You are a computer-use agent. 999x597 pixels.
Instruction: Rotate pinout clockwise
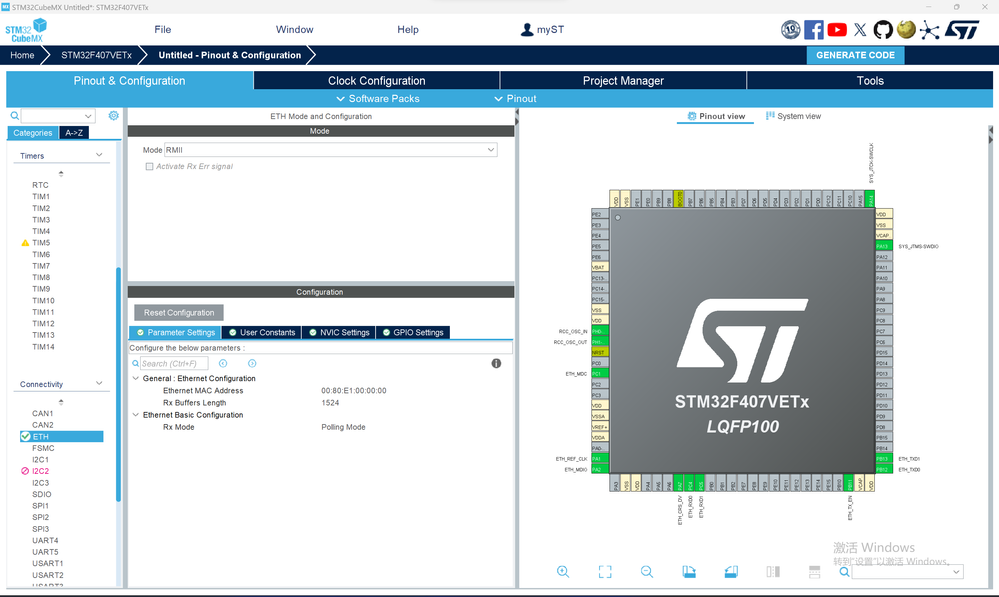coord(689,572)
